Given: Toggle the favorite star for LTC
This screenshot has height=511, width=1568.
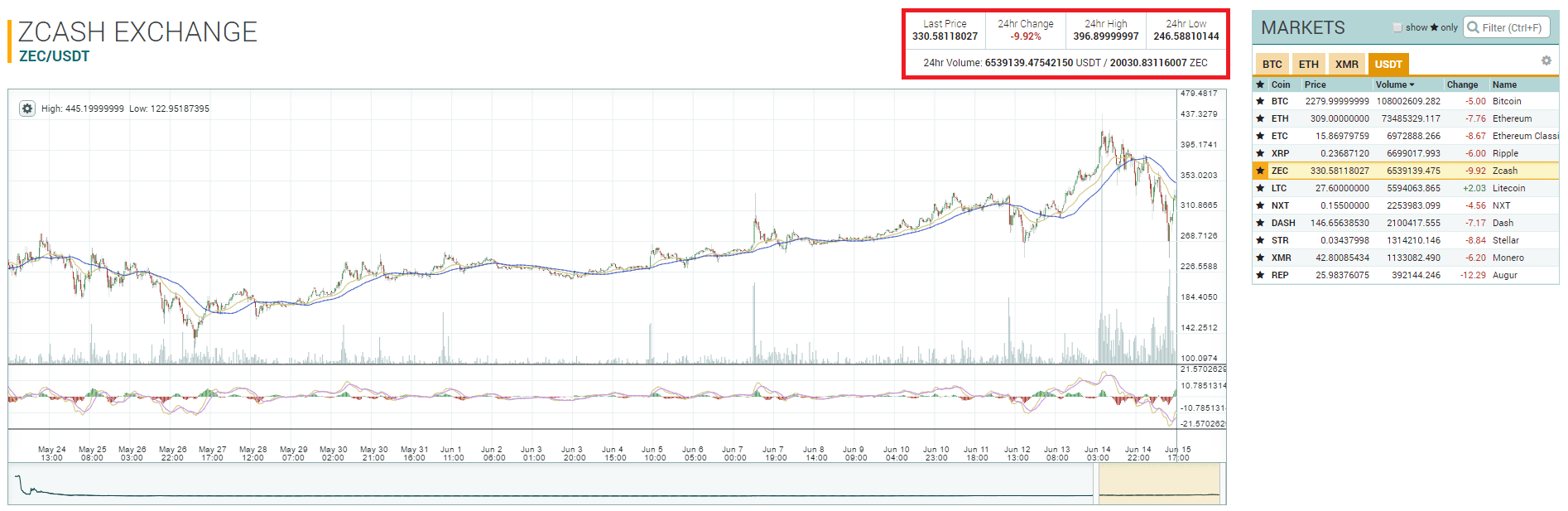Looking at the screenshot, I should (1260, 188).
